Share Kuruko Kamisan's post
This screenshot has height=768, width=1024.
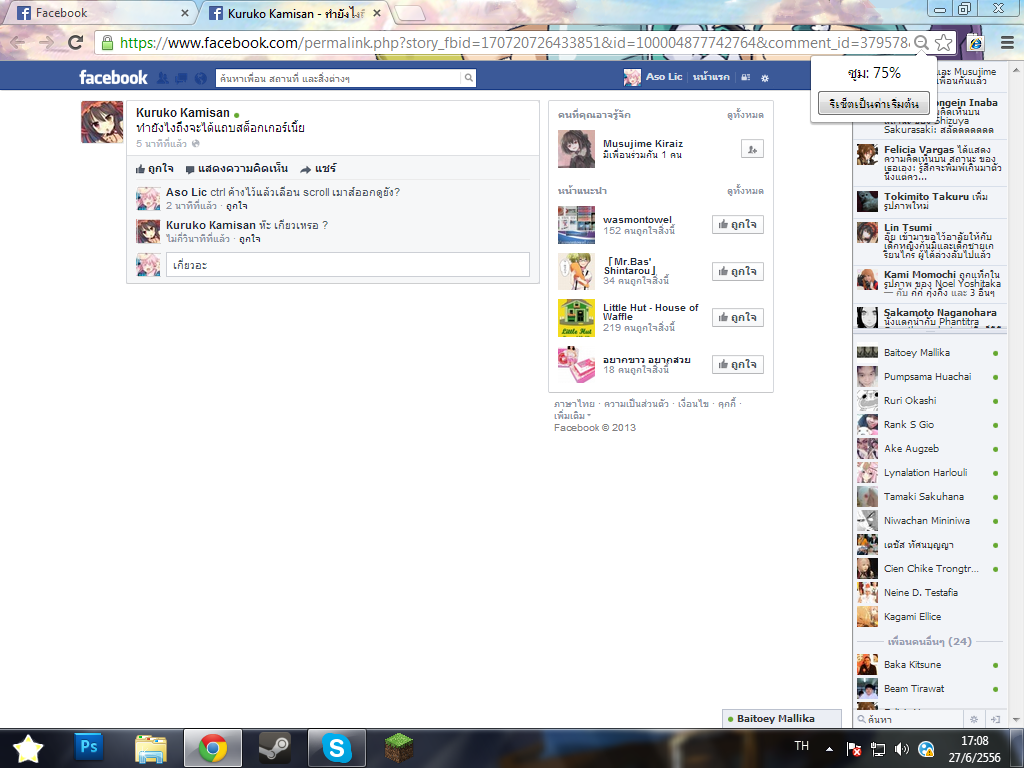tap(318, 168)
